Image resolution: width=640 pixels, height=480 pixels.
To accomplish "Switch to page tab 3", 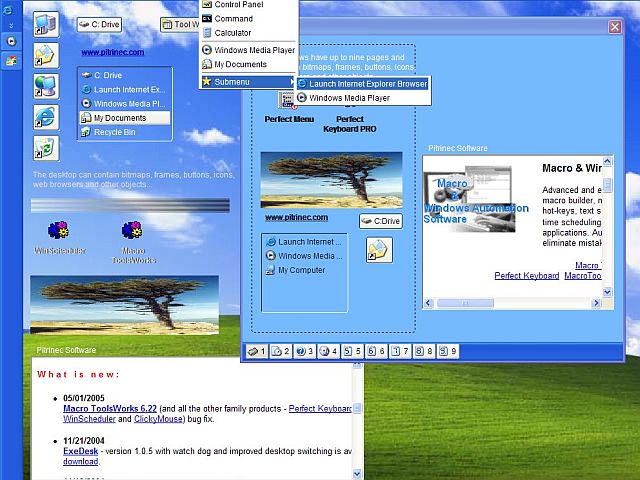I will coord(304,351).
